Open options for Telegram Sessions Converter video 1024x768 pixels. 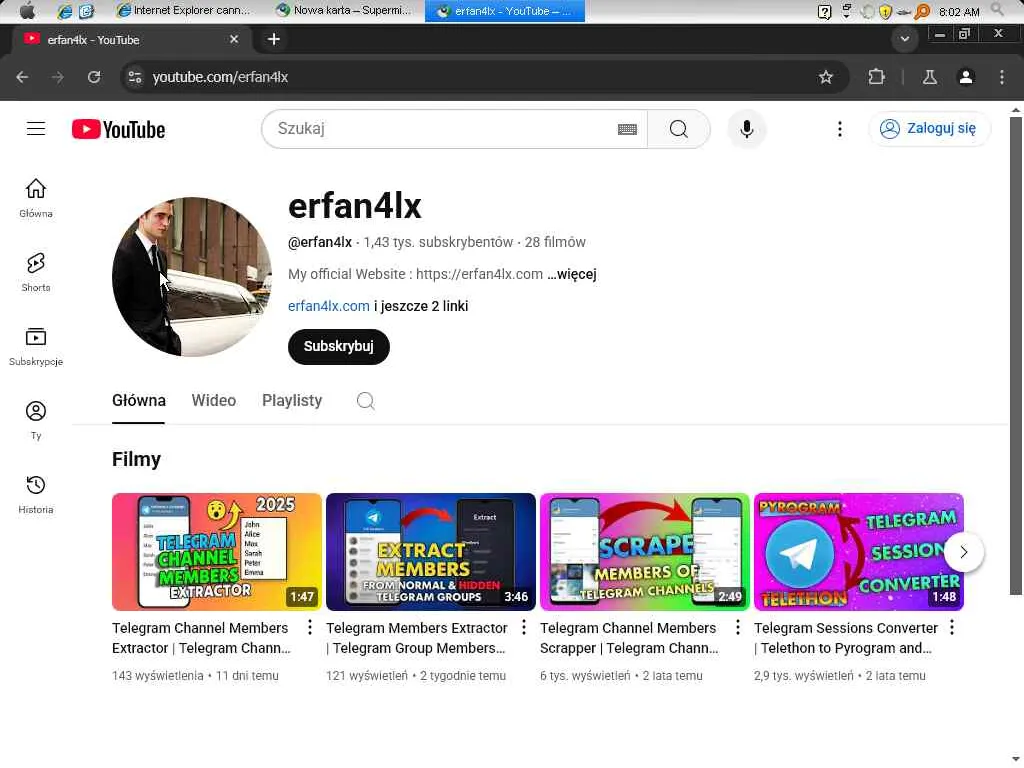(952, 628)
